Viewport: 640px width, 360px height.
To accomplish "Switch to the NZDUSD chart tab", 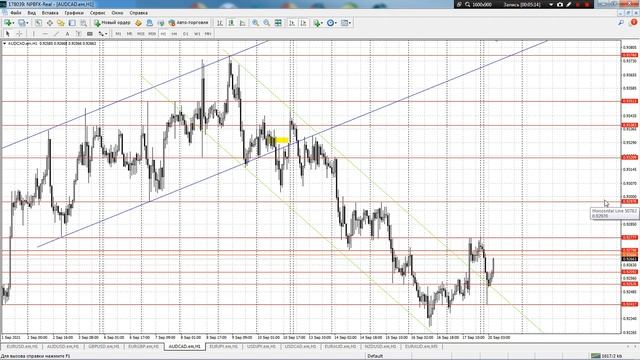I will [x=380, y=347].
